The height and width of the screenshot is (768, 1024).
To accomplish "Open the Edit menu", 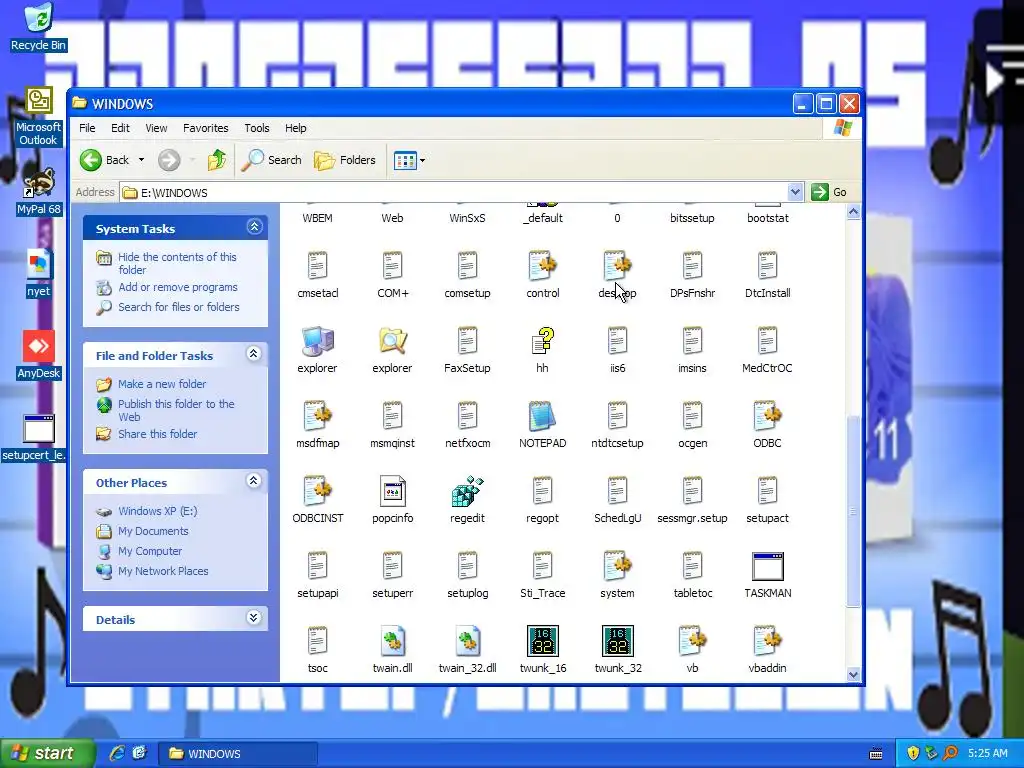I will (120, 128).
